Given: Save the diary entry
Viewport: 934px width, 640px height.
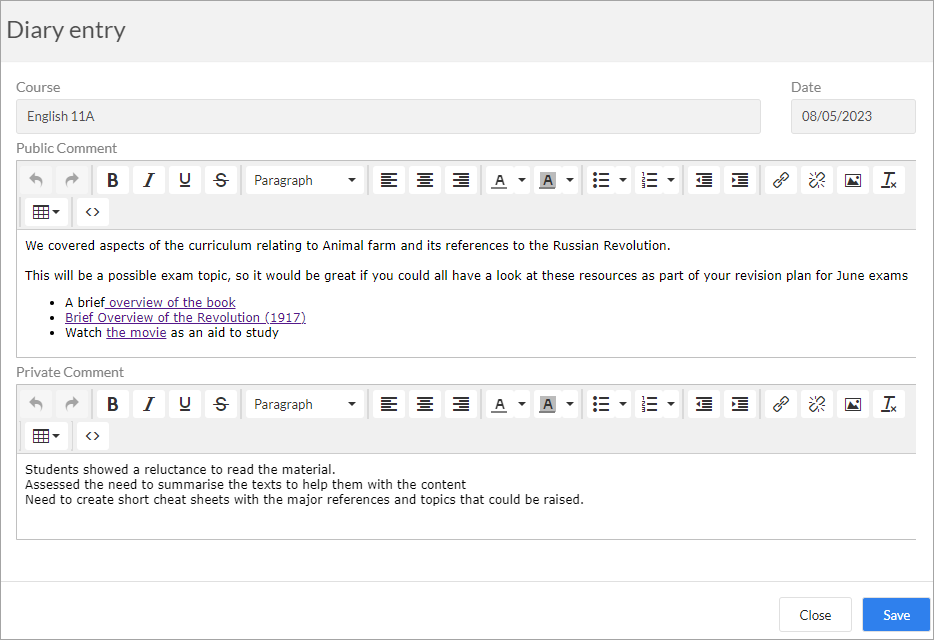Looking at the screenshot, I should 896,615.
